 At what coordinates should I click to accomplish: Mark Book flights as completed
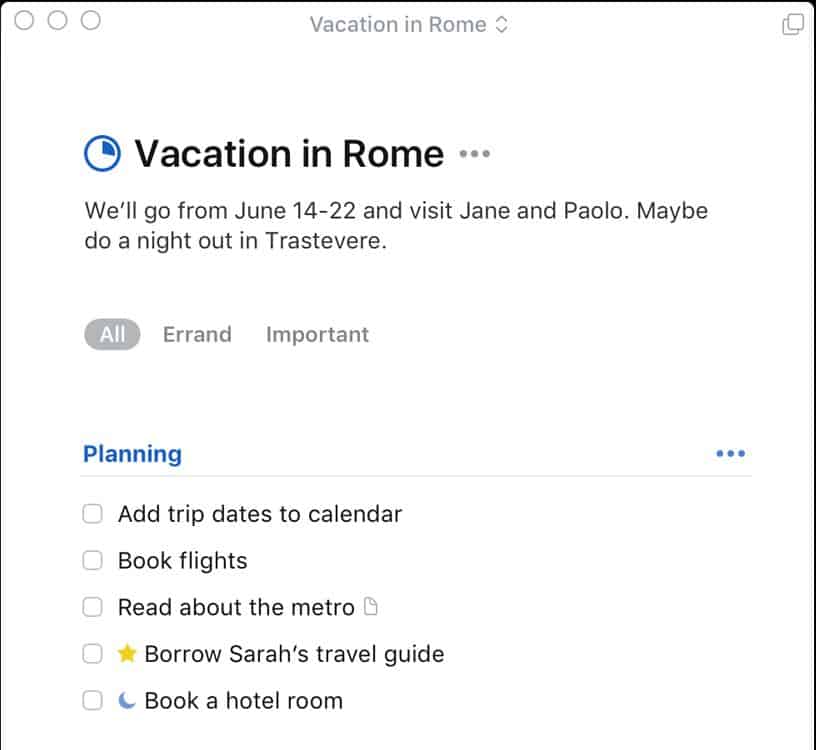pyautogui.click(x=92, y=560)
